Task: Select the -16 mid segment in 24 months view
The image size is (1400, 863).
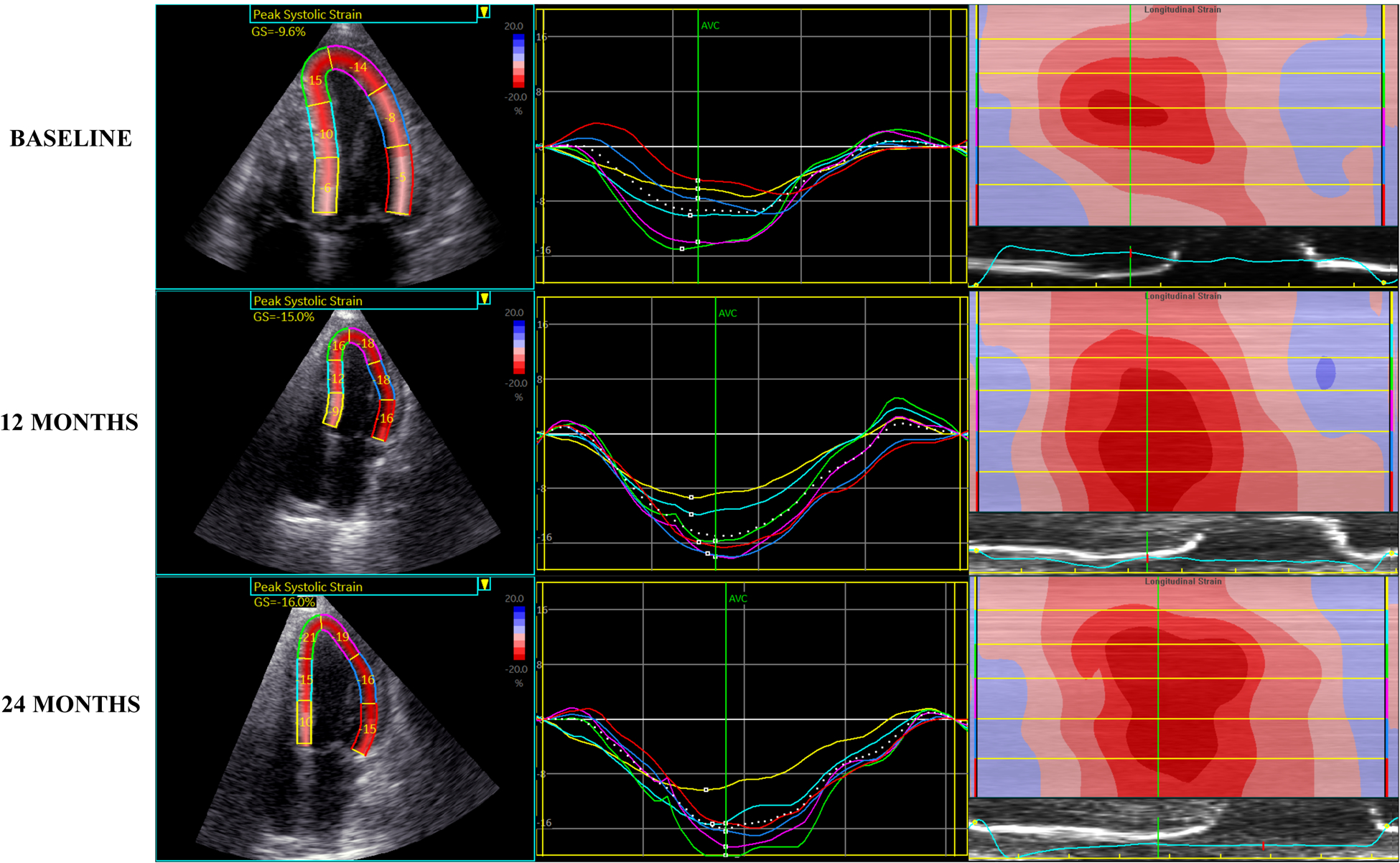Action: [366, 680]
